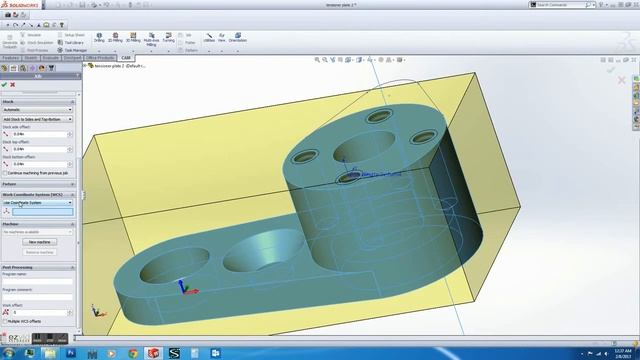640x360 pixels.
Task: Click the faded green check at viewport corner
Action: [611, 70]
